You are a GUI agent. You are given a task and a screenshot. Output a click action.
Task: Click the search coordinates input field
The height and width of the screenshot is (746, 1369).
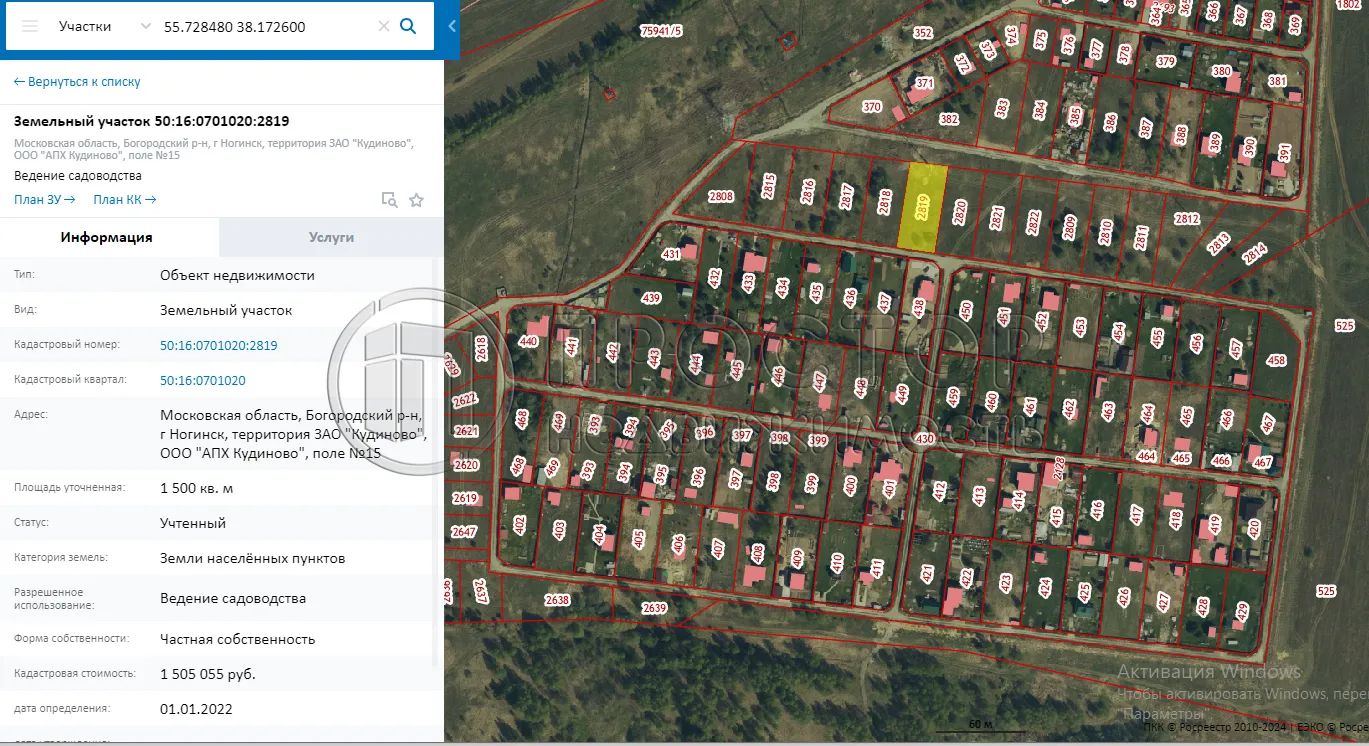pyautogui.click(x=265, y=27)
